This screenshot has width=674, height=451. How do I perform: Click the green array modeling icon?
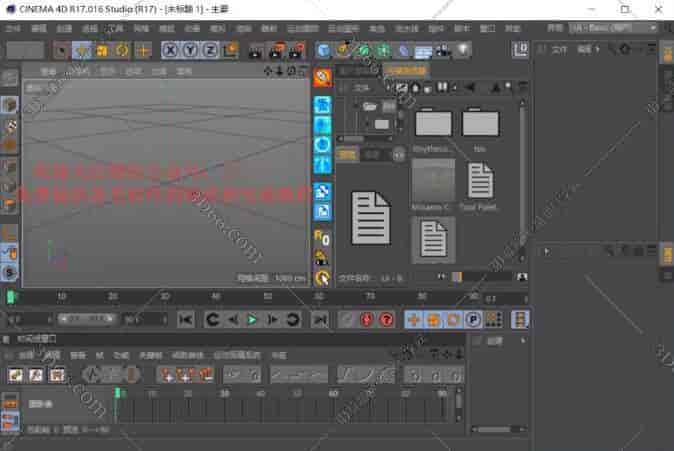coord(383,51)
